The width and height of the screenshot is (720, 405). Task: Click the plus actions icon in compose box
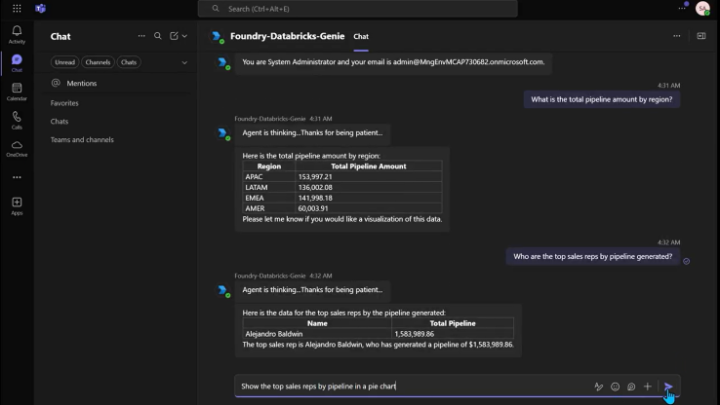click(647, 387)
